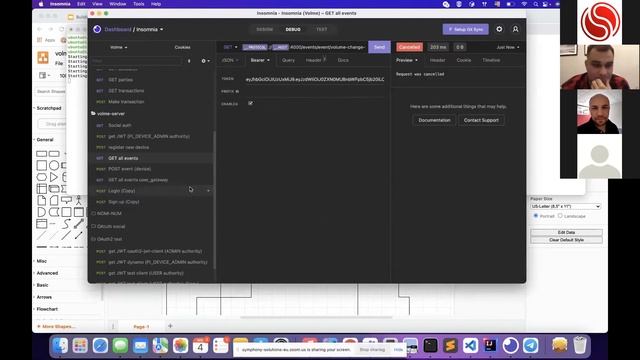Click the volme-server folder icon
The width and height of the screenshot is (640, 360).
click(x=93, y=113)
